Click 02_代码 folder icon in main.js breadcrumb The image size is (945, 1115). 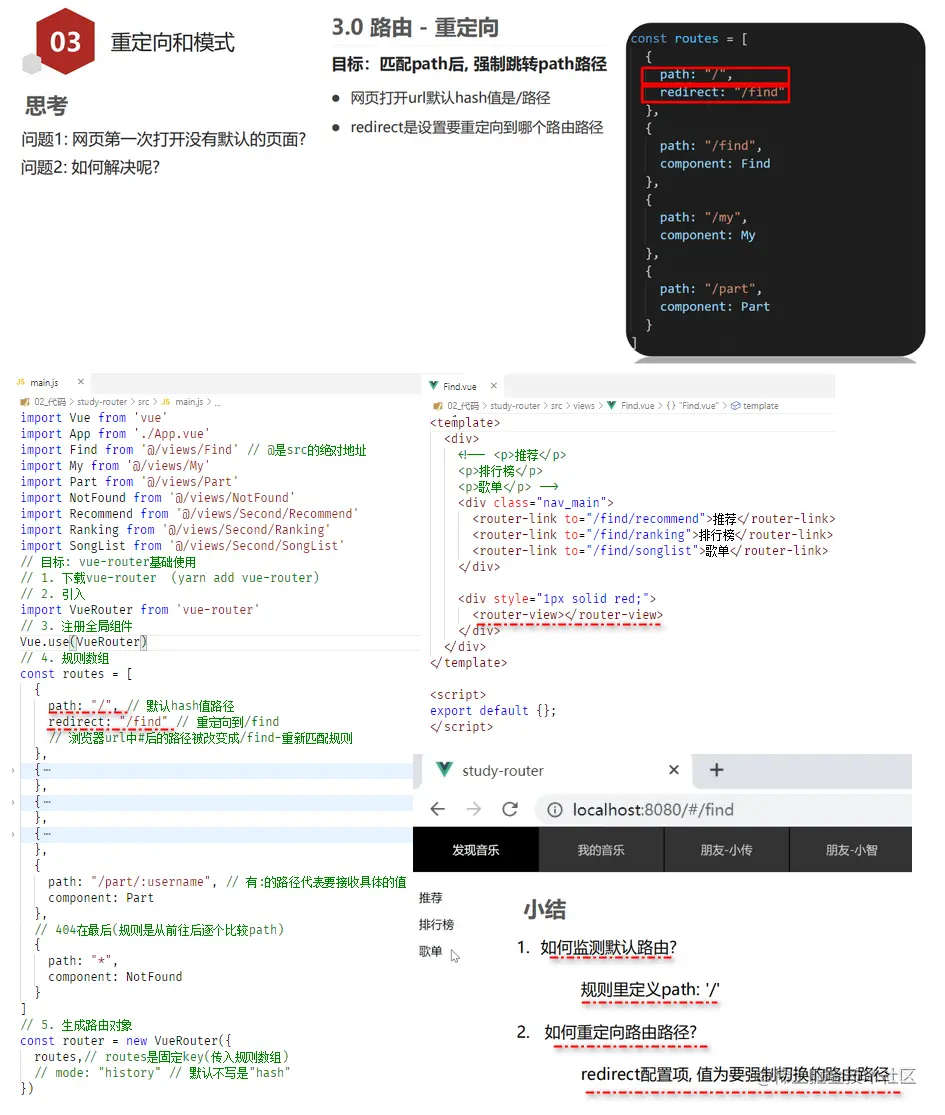click(x=24, y=402)
